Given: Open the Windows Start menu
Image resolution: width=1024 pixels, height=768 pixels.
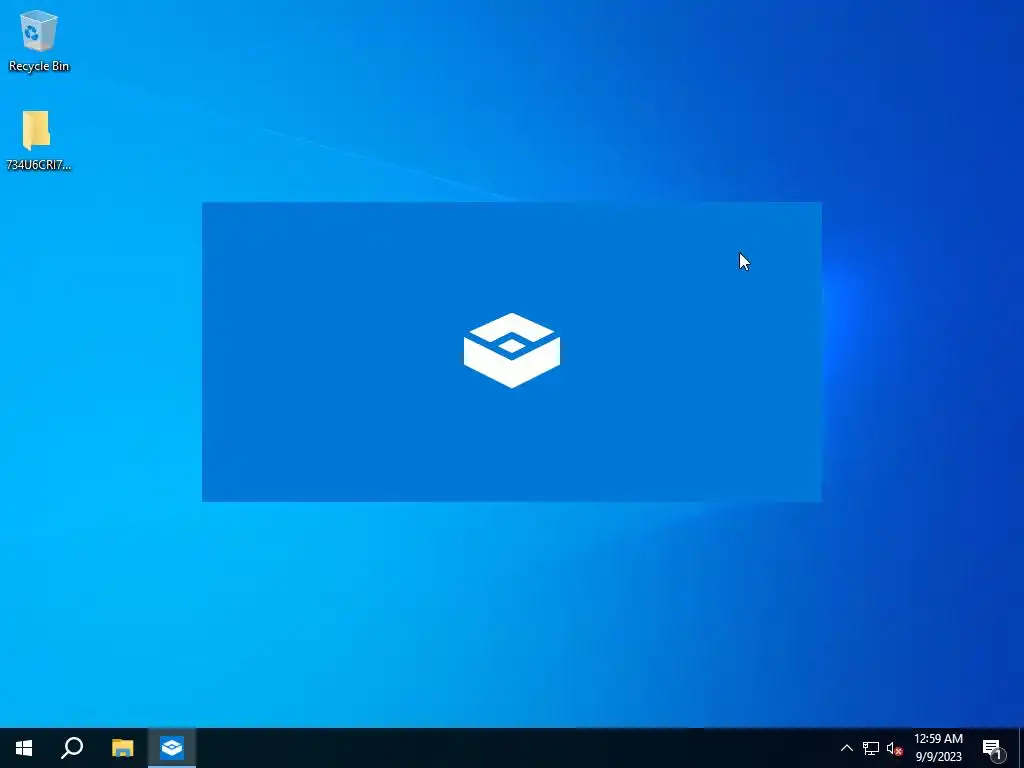Looking at the screenshot, I should (x=24, y=748).
